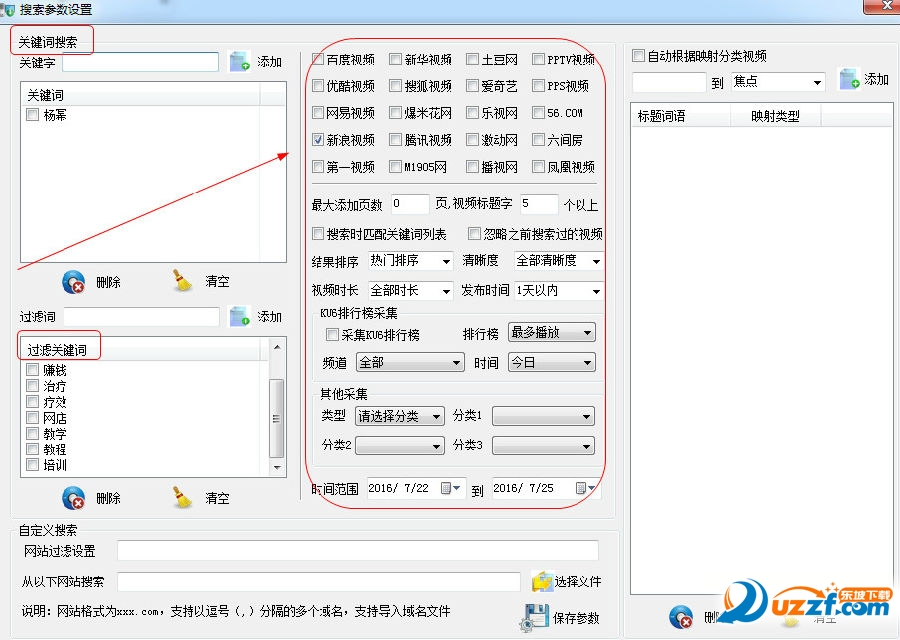Tick the 腾讯视频 checkbox
The height and width of the screenshot is (640, 900).
(395, 139)
